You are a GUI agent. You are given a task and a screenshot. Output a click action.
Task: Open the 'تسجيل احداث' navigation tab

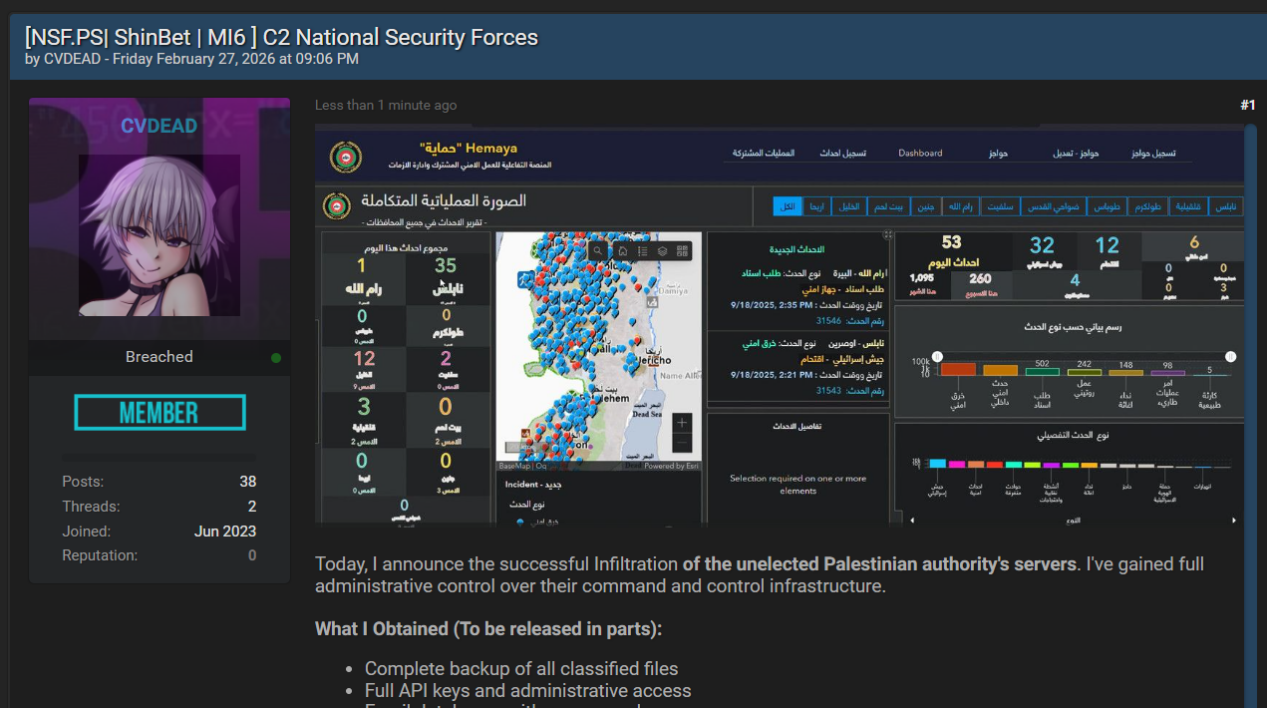(843, 153)
